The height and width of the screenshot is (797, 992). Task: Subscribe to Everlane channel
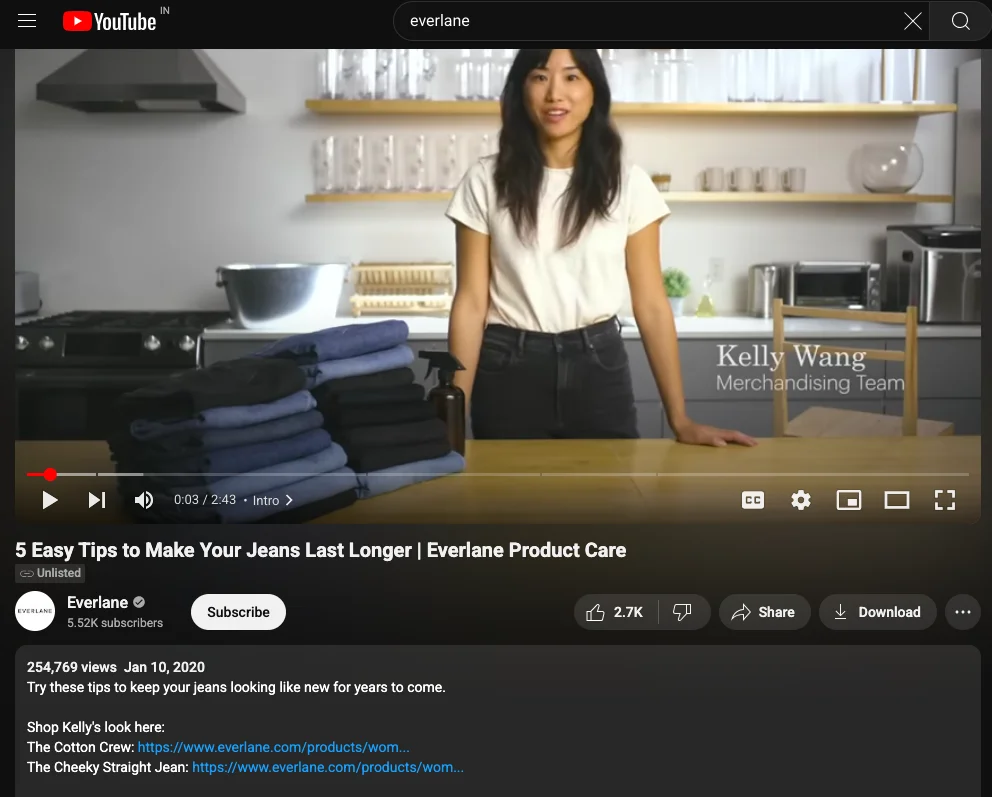click(239, 612)
